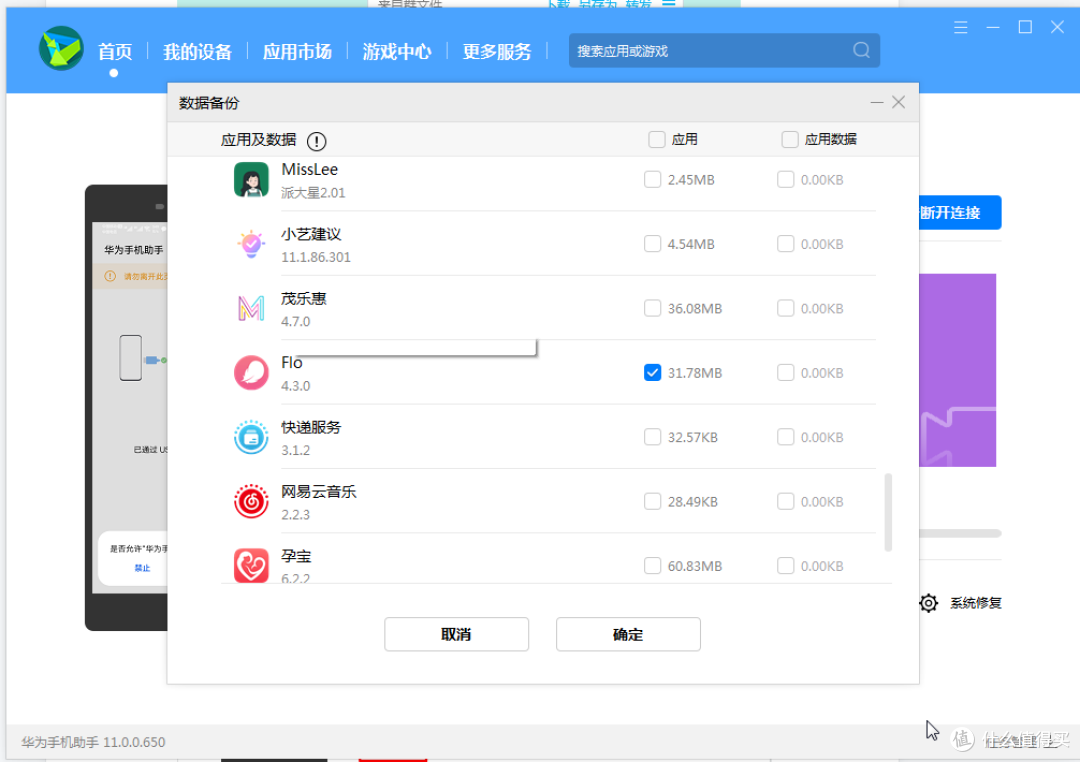Viewport: 1080px width, 762px height.
Task: Click the info icon beside 应用及数据
Action: pos(316,141)
